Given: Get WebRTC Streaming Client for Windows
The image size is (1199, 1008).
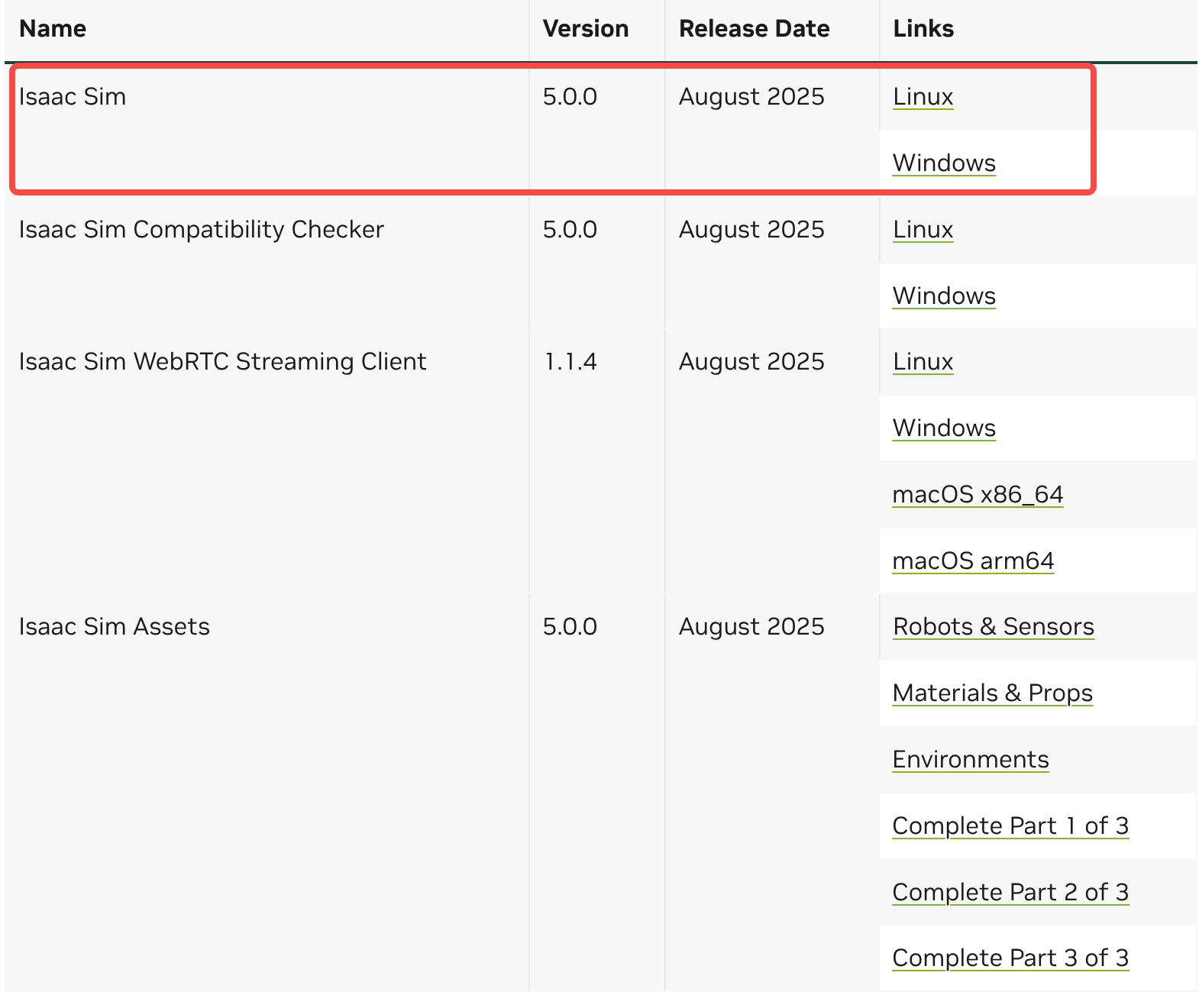Looking at the screenshot, I should (x=944, y=428).
